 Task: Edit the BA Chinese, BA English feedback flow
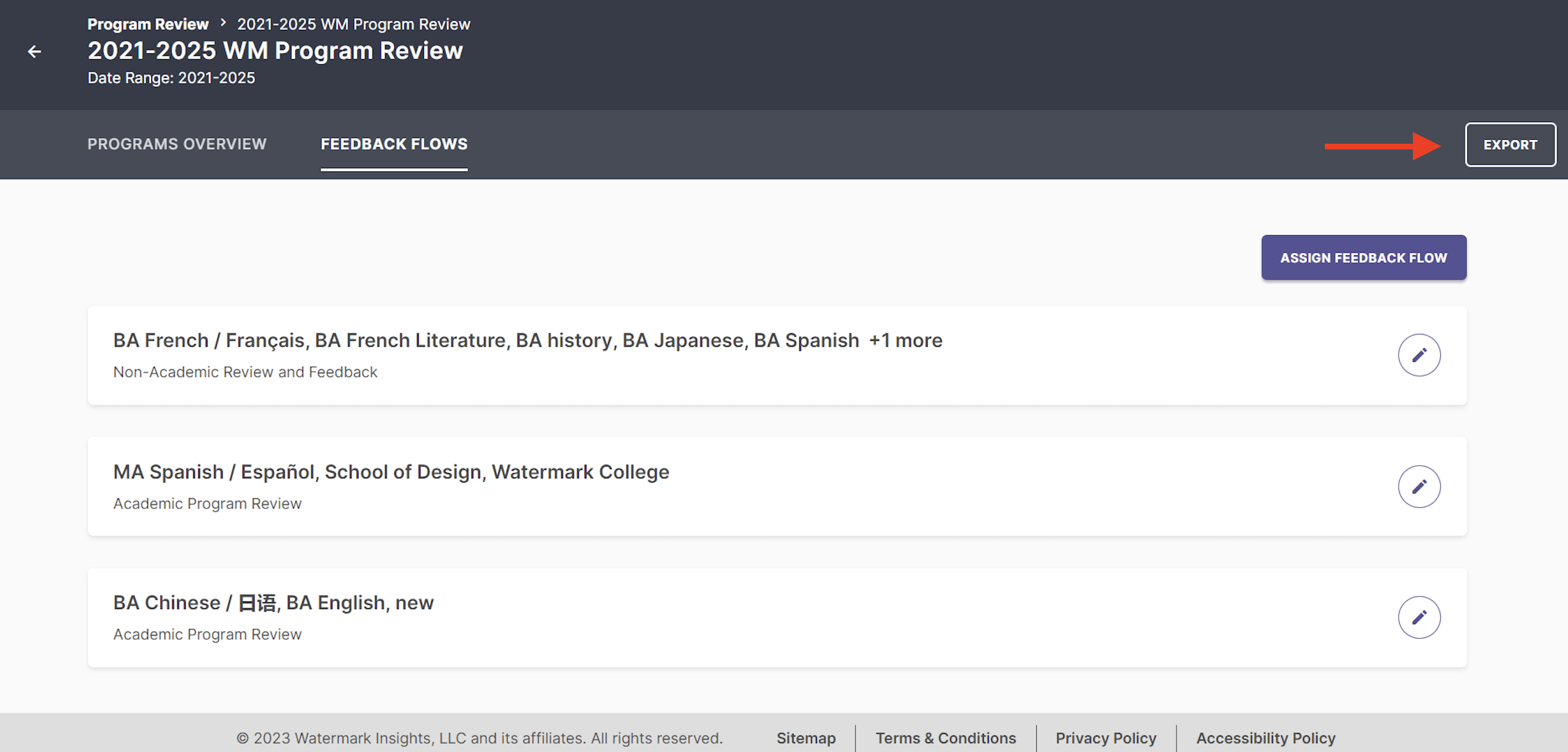point(1418,617)
